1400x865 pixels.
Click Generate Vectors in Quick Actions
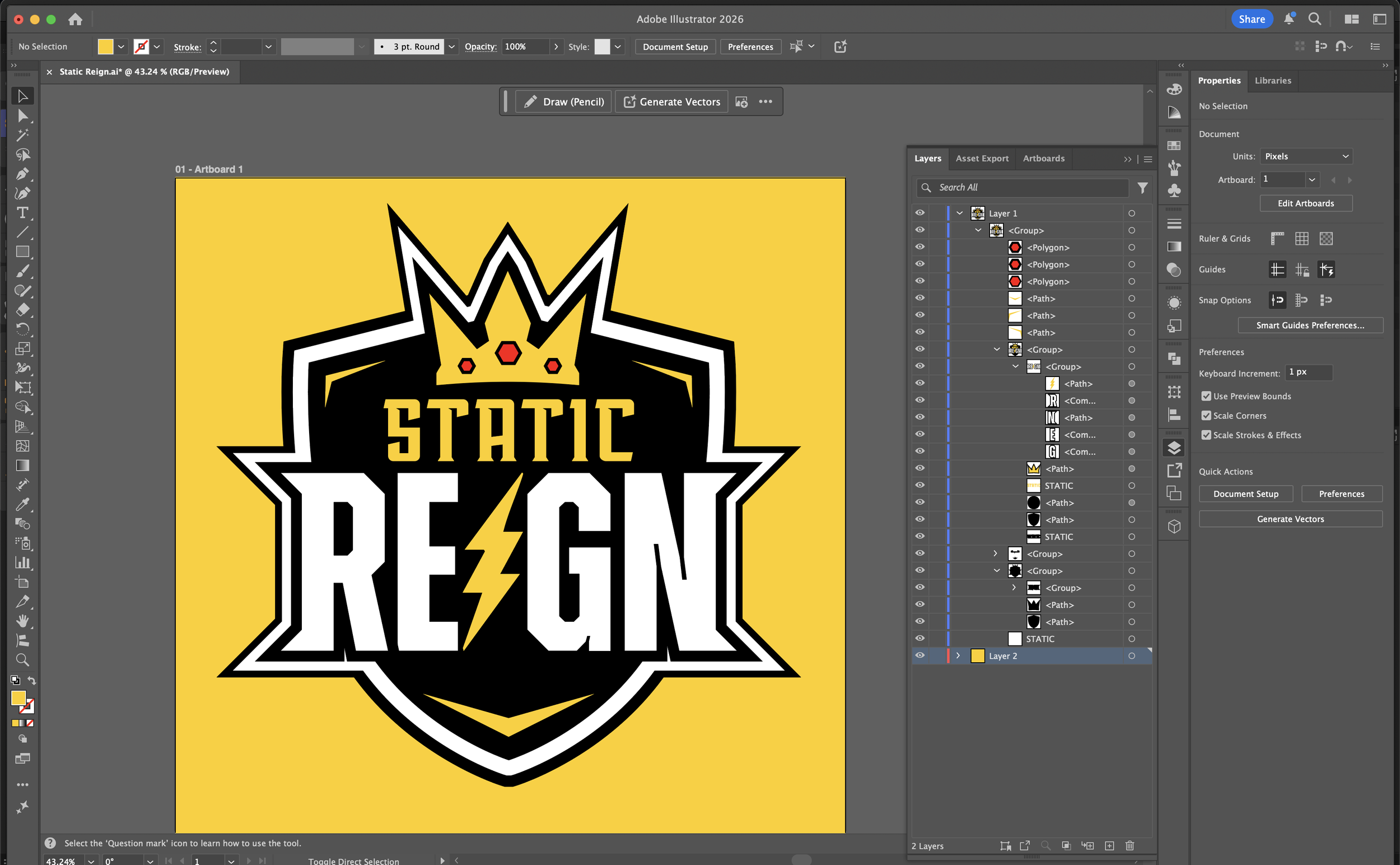click(x=1290, y=519)
